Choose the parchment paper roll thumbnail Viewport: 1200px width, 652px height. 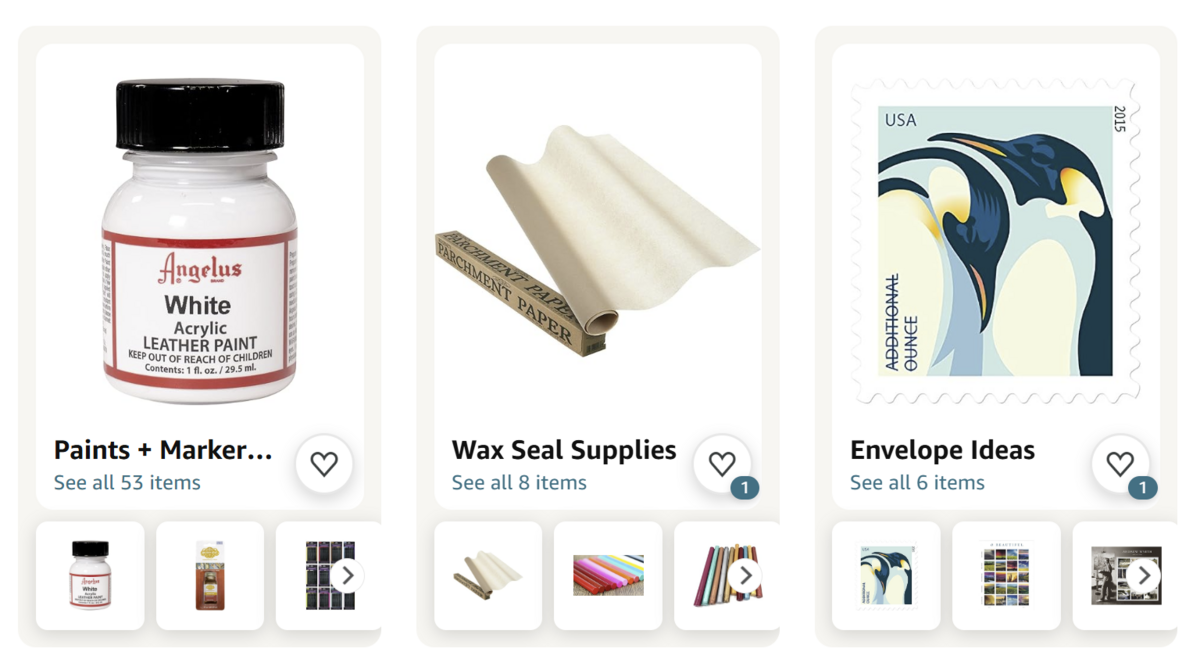click(x=488, y=576)
